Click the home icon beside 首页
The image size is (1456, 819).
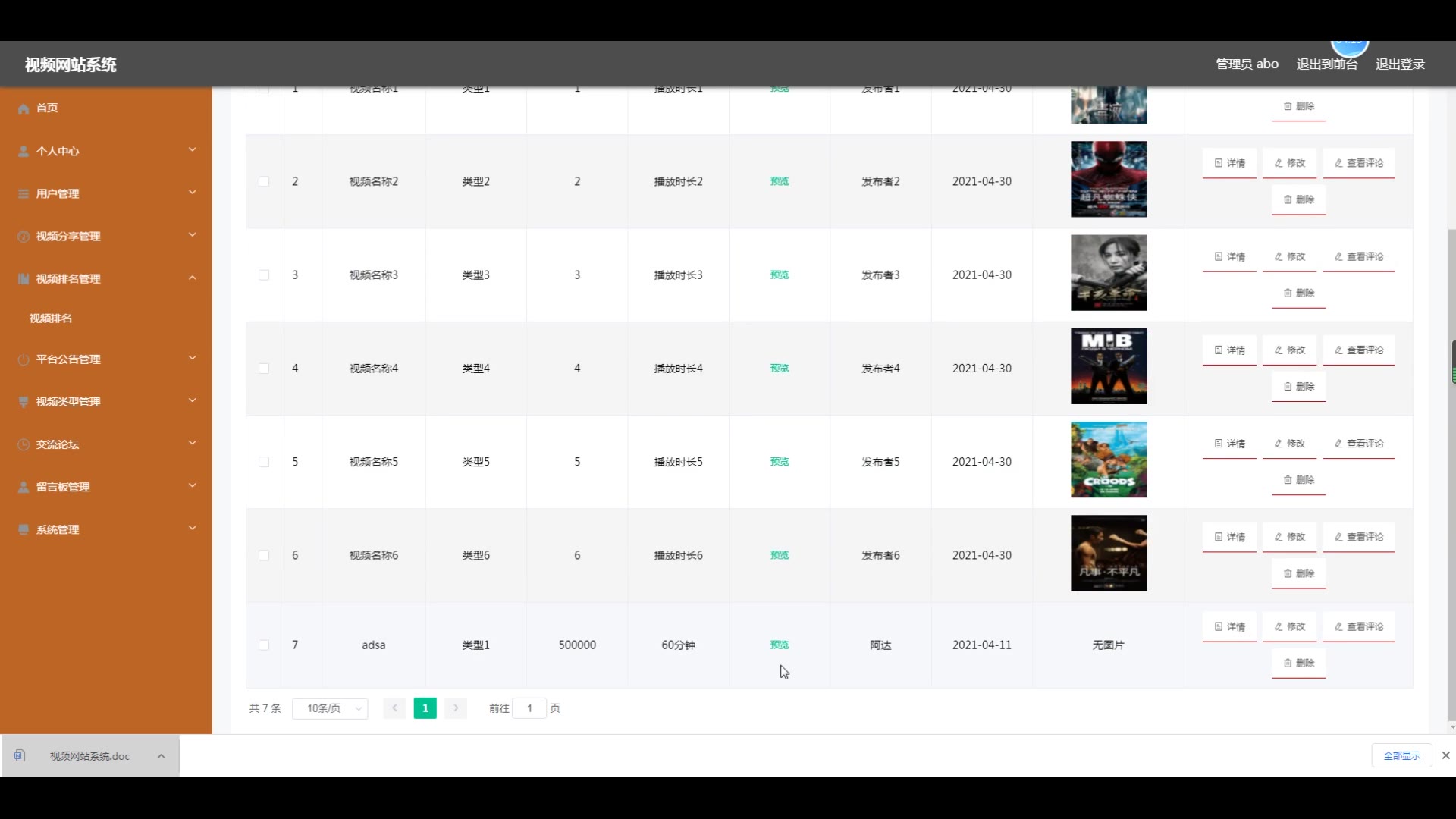click(x=24, y=108)
